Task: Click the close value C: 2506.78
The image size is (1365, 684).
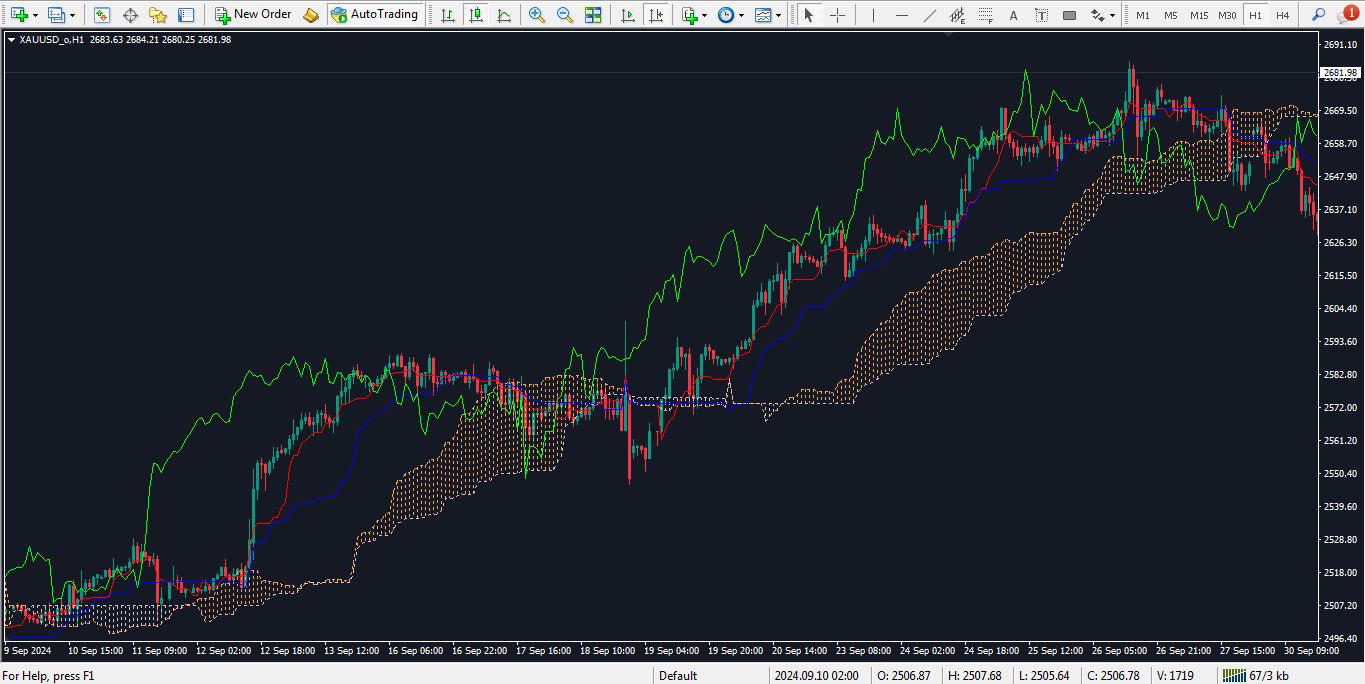Action: coord(1113,676)
